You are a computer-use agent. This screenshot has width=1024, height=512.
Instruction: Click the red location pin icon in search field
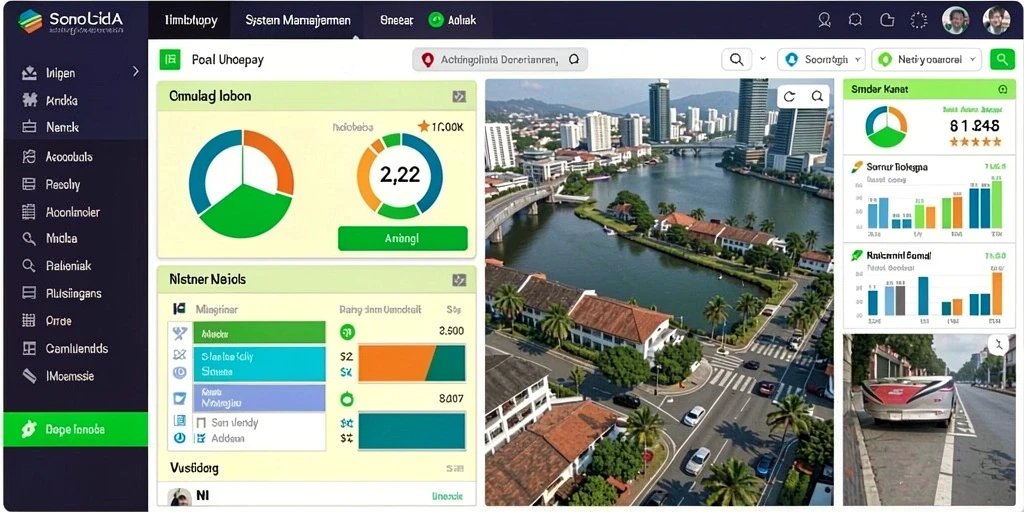tap(428, 60)
